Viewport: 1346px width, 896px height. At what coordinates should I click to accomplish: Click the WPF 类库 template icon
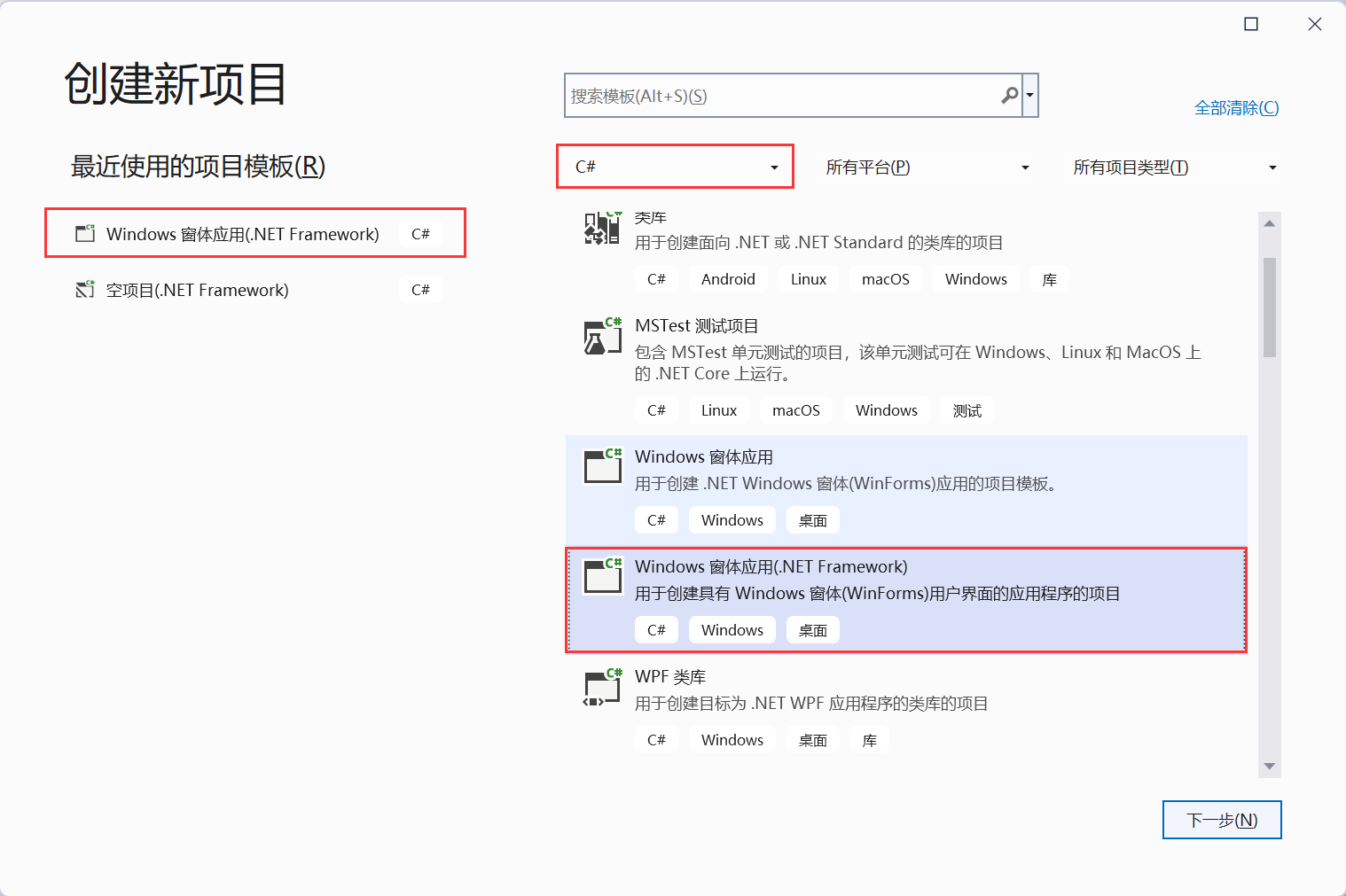(x=602, y=687)
